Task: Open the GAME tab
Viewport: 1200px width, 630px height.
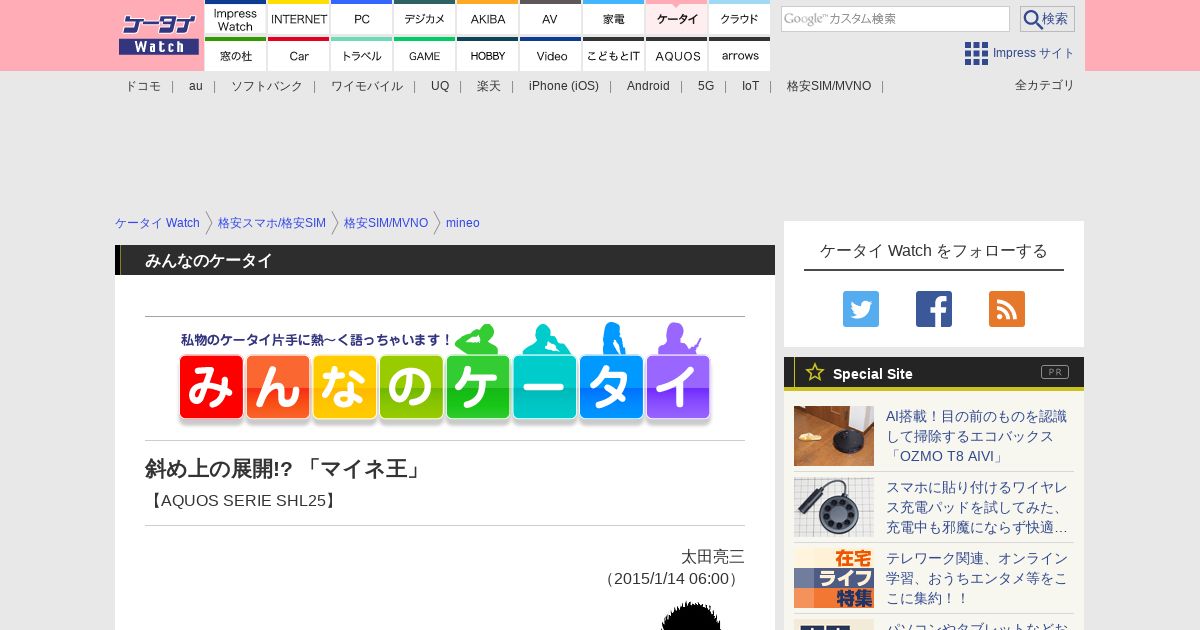Action: tap(425, 55)
